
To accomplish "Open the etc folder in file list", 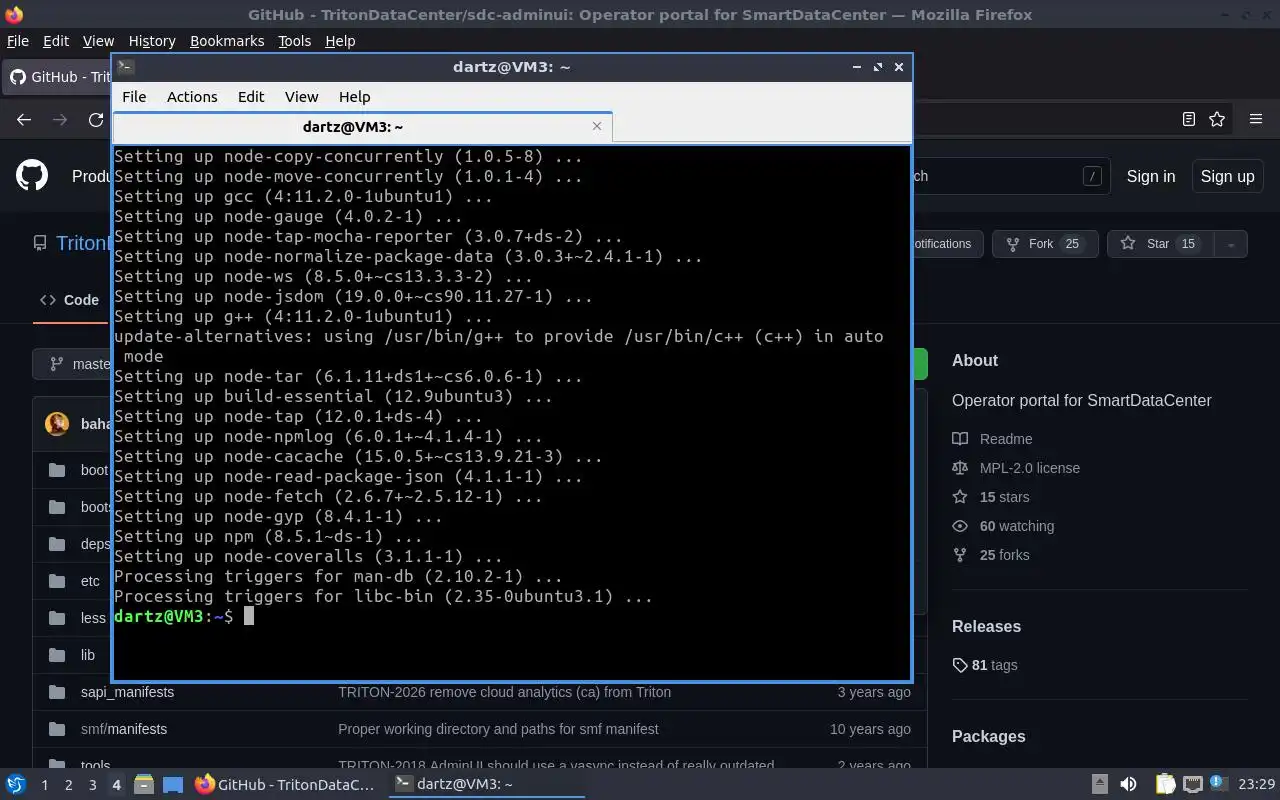I will 90,581.
